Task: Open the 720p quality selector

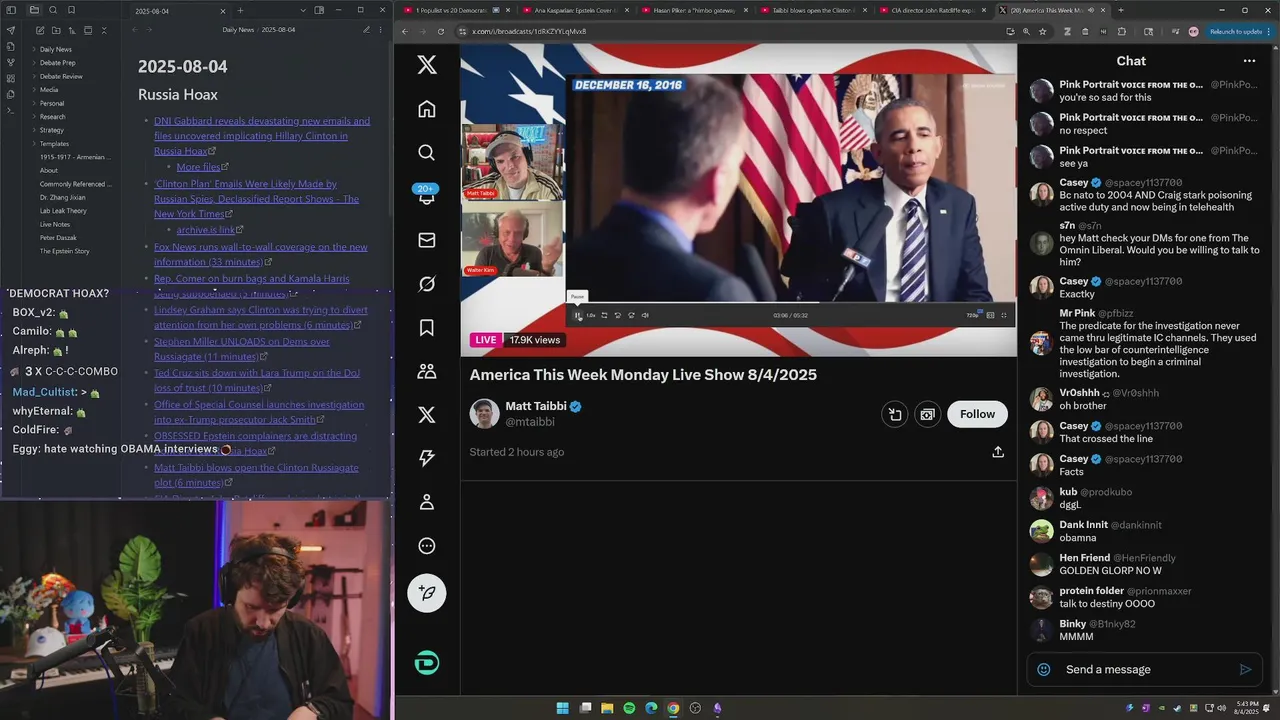Action: pos(972,315)
